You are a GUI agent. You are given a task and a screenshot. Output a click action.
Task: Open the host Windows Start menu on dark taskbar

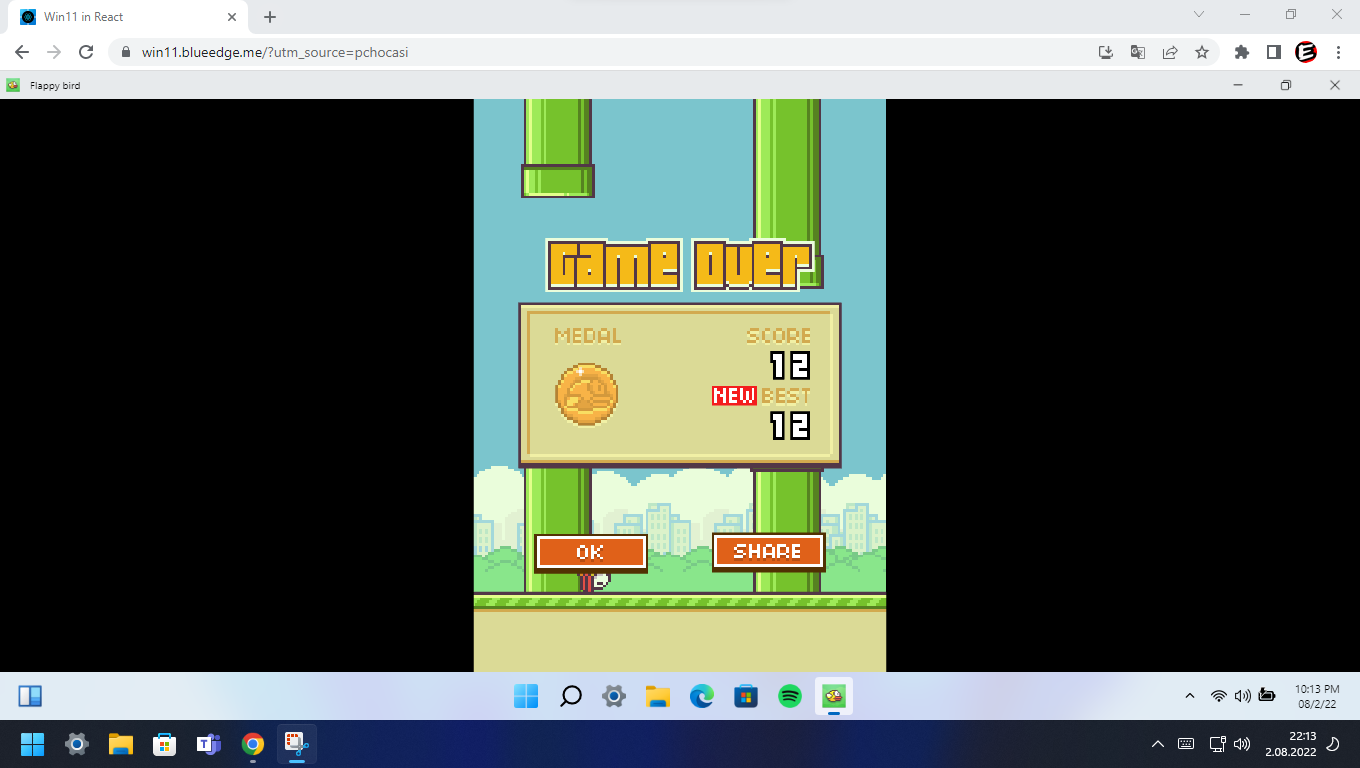coord(32,744)
